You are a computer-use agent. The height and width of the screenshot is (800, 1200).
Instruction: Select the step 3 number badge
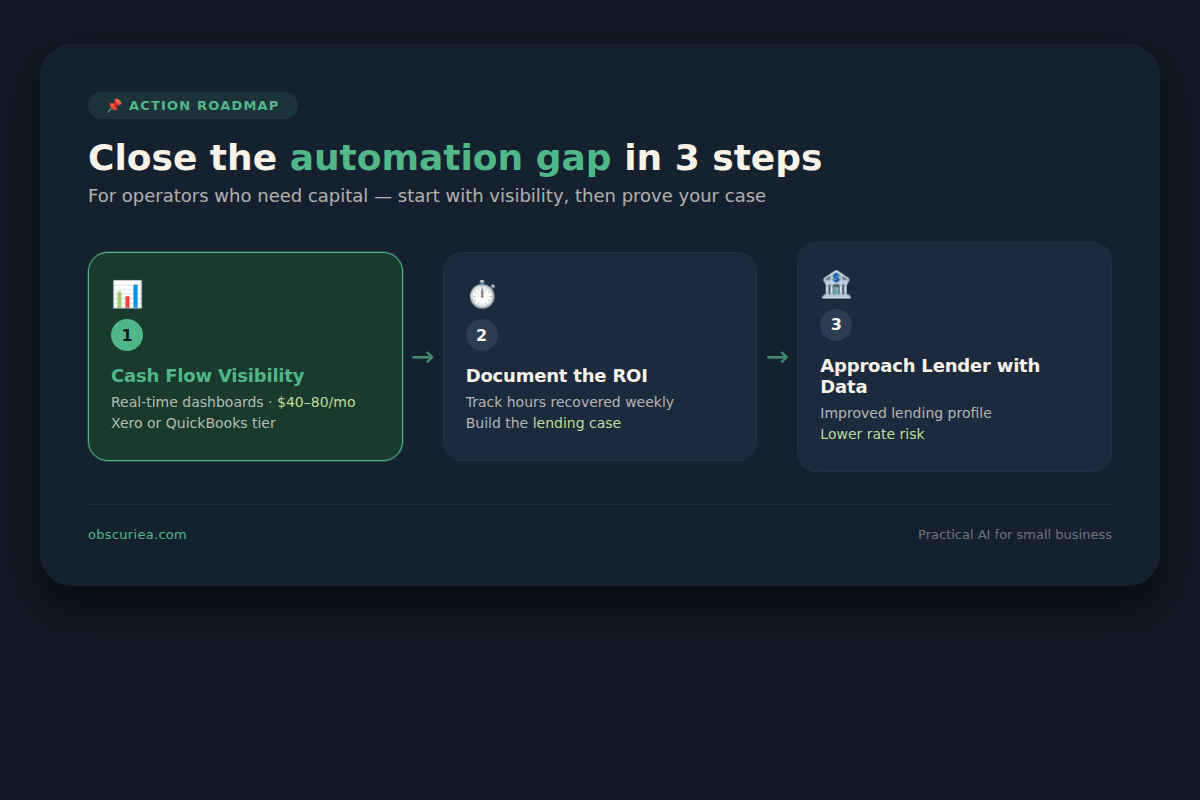point(836,325)
